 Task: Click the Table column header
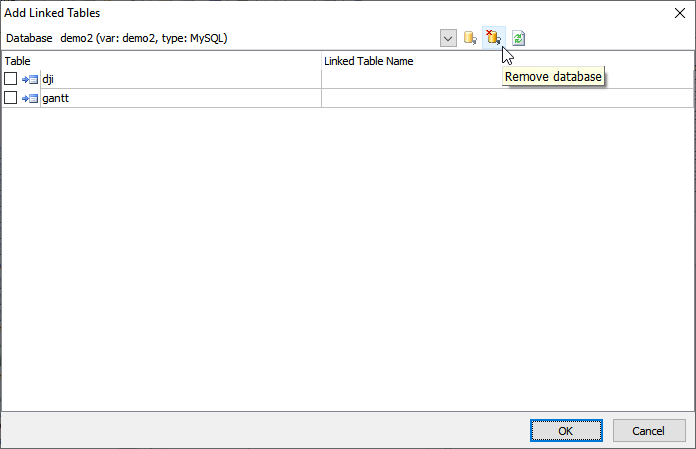coord(18,61)
